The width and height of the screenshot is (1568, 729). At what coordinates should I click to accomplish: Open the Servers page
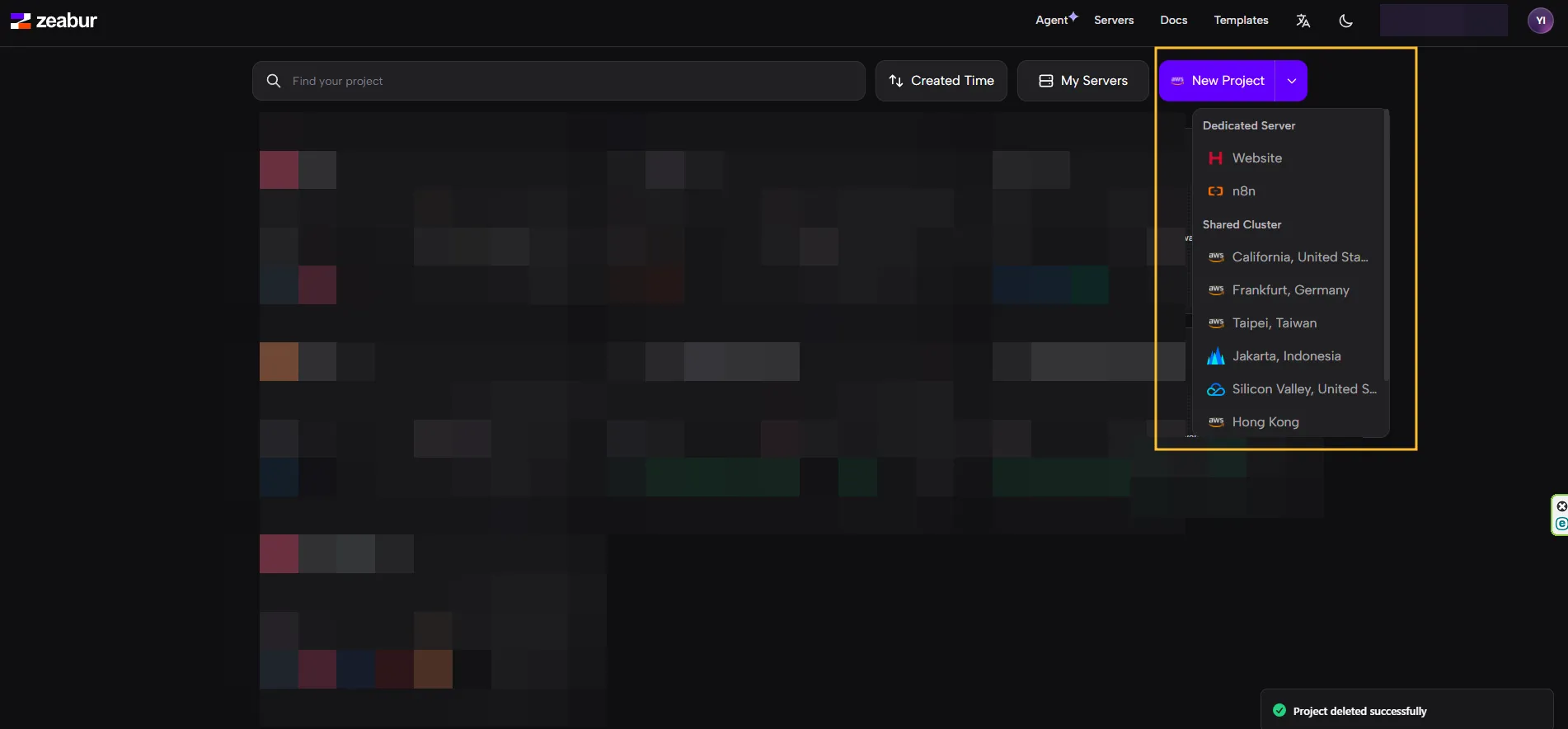tap(1114, 20)
